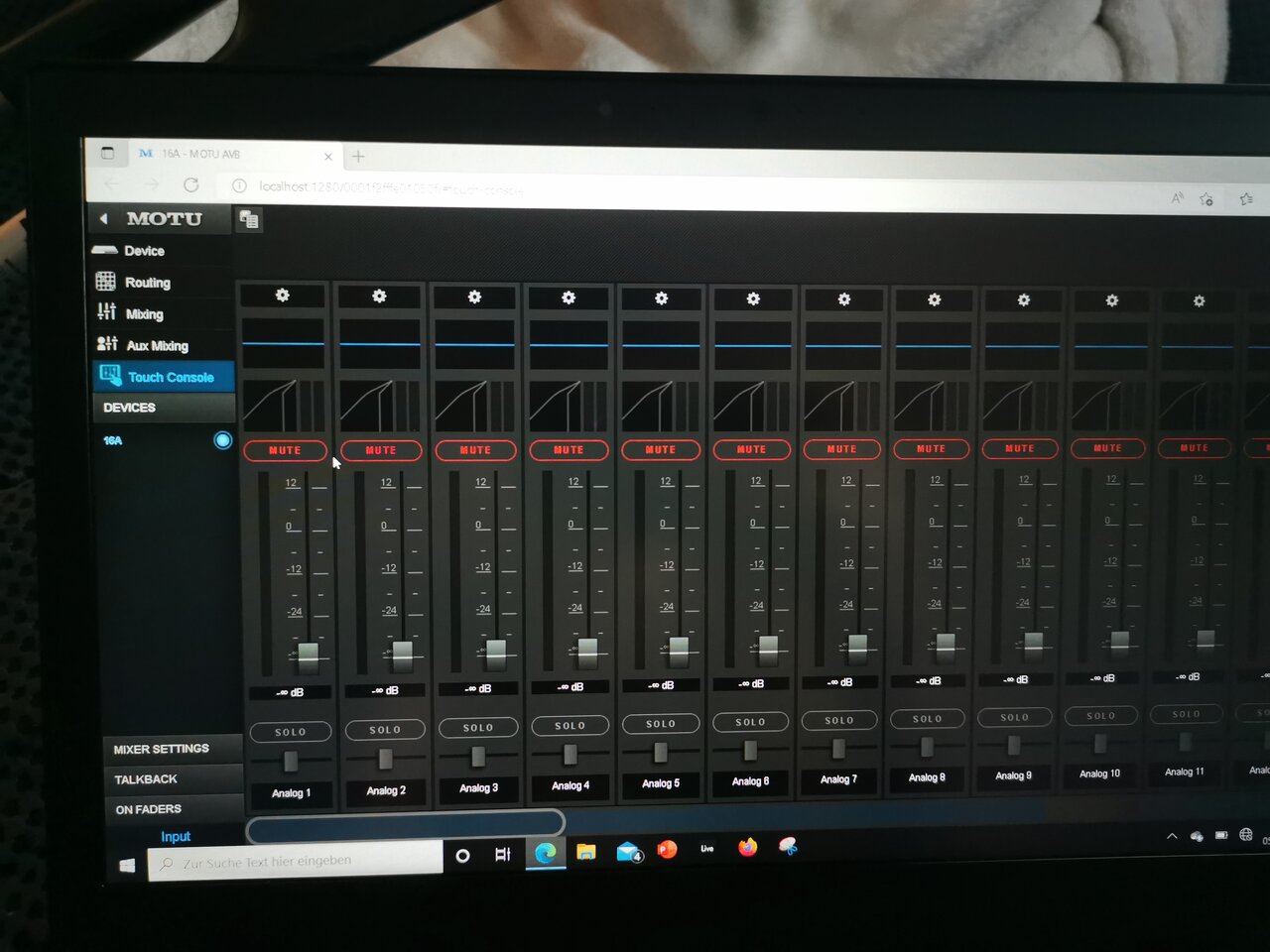Toggle MUTE on Analog 5

(661, 450)
